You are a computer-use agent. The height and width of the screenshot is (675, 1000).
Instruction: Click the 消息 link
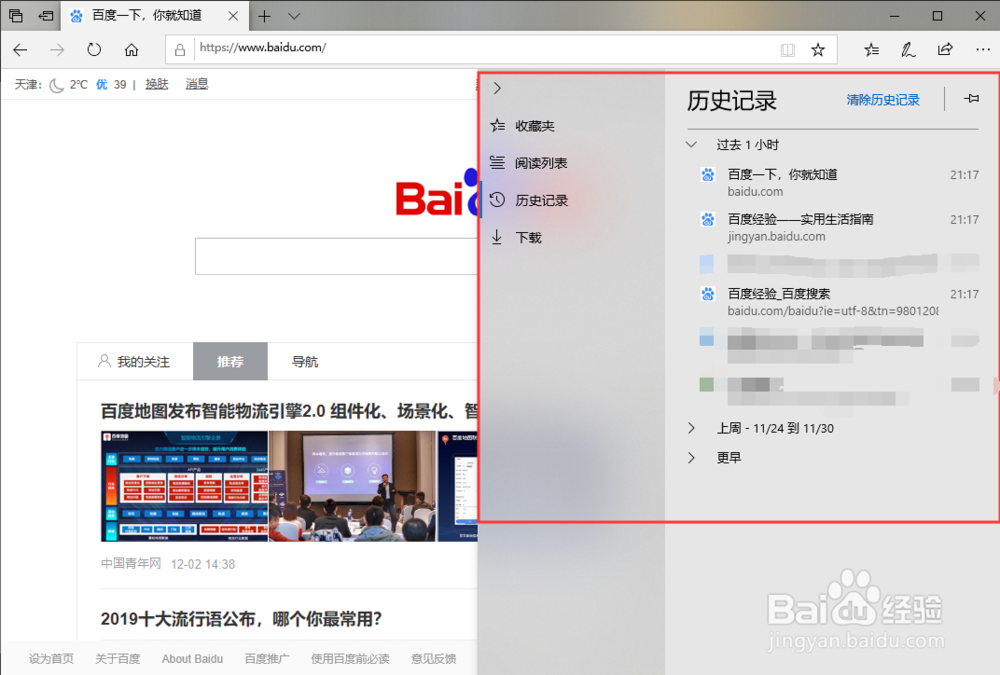(197, 84)
